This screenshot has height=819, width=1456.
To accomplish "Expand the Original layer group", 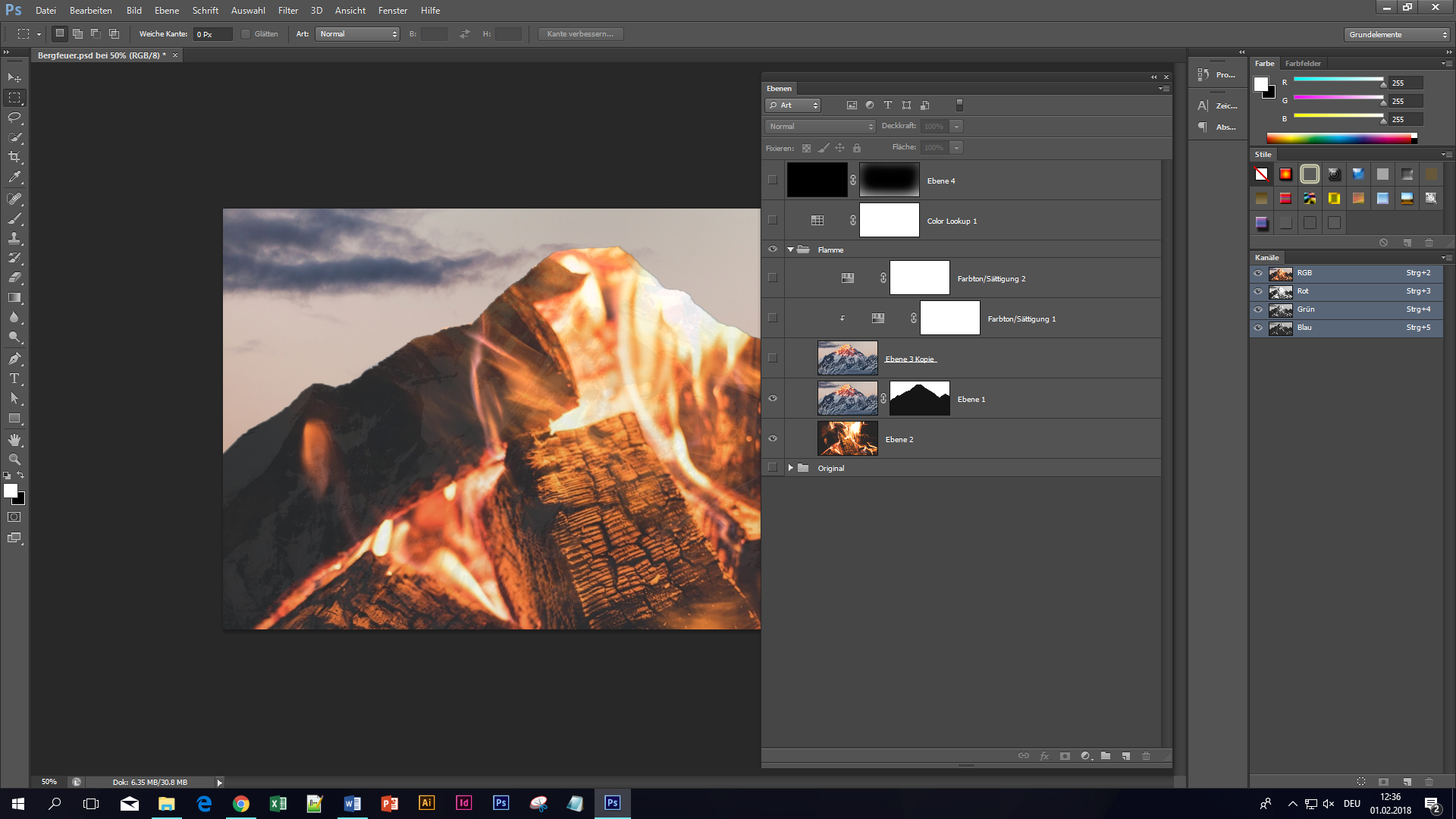I will click(x=791, y=468).
